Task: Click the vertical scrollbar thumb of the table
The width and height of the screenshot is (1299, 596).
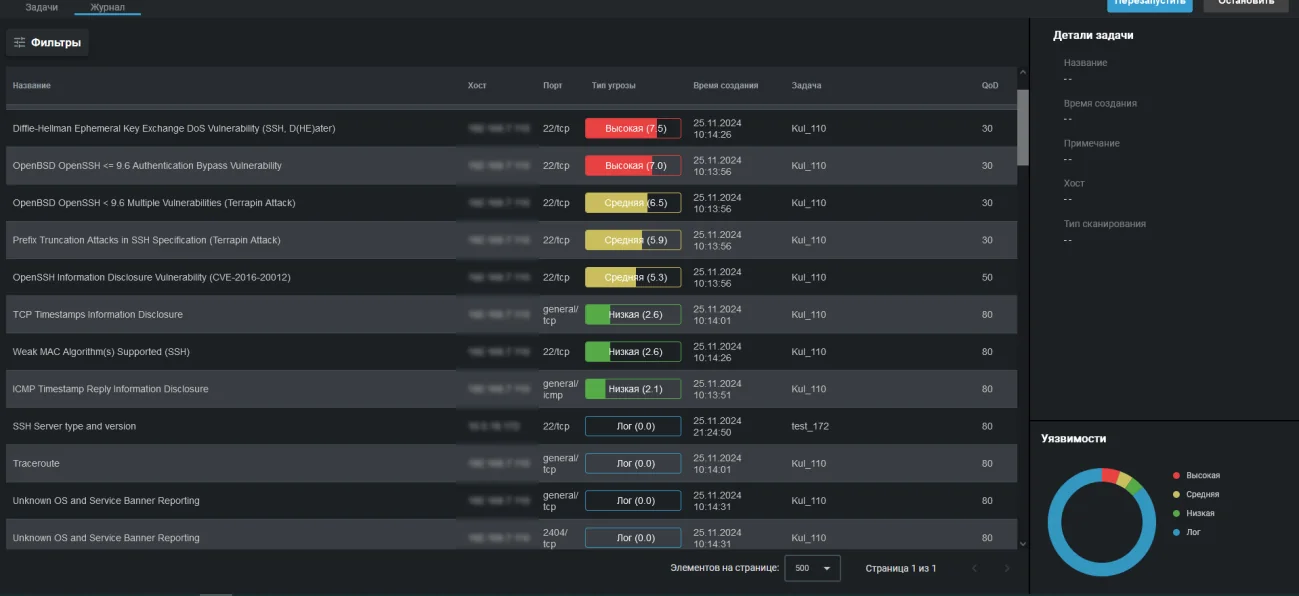Action: coord(1022,127)
